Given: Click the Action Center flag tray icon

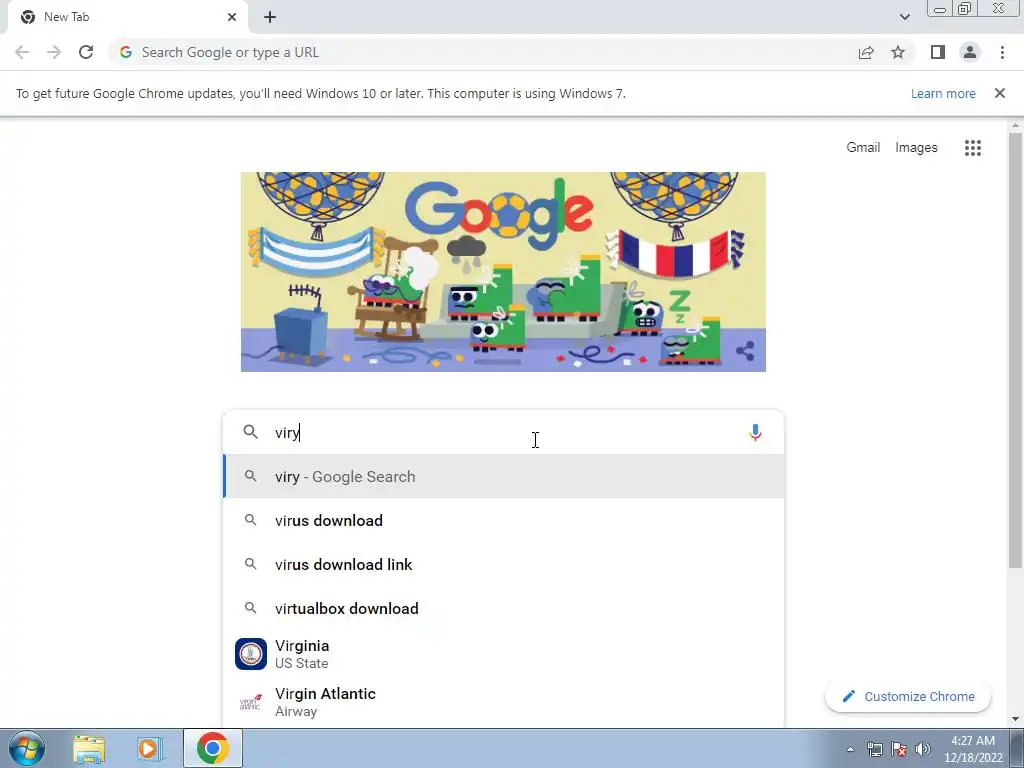Looking at the screenshot, I should (x=899, y=749).
